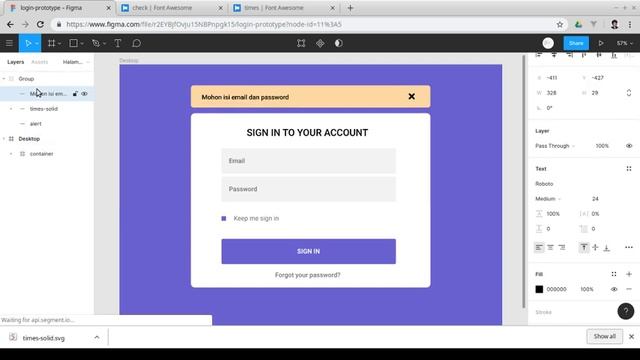Image resolution: width=640 pixels, height=360 pixels.
Task: Switch to login-prototype Figma browser tab
Action: (x=60, y=8)
